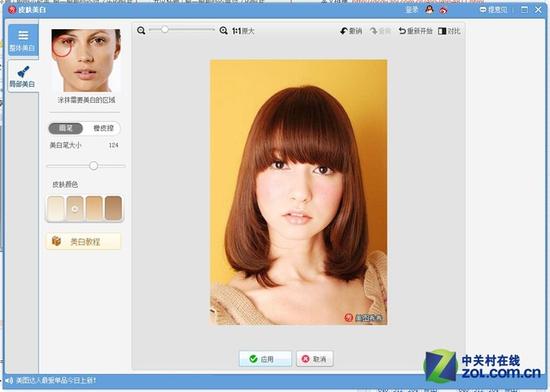Click the zoom in magnifier icon
Screen dimensions: 550x392
223,31
